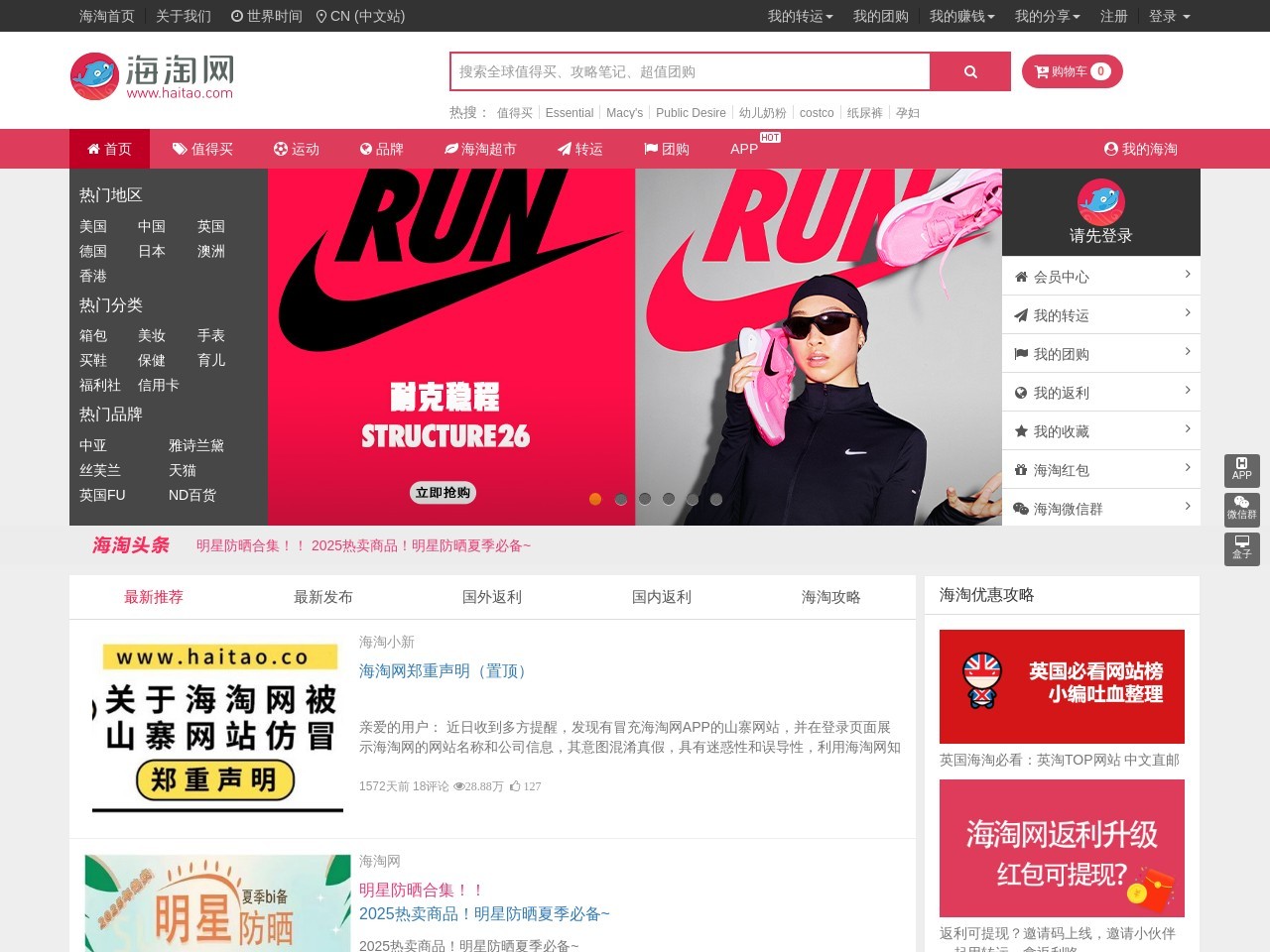Open 英国必看网站 guide banner

(x=1062, y=686)
